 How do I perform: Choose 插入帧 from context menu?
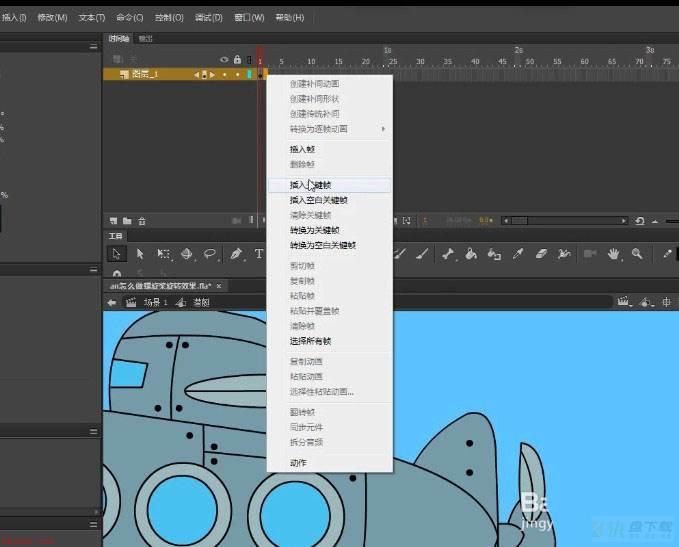click(x=330, y=149)
